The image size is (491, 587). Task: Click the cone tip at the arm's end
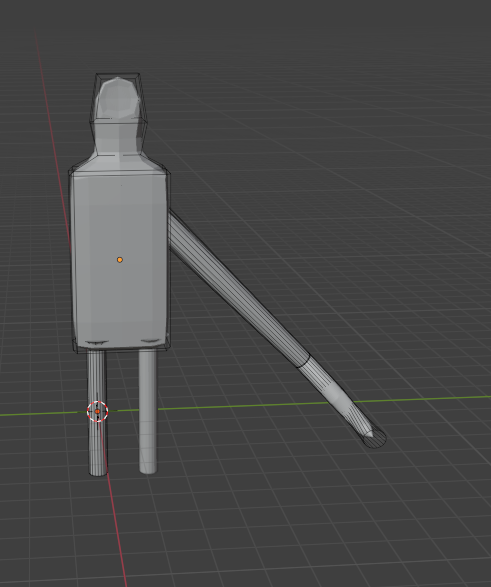pyautogui.click(x=369, y=434)
